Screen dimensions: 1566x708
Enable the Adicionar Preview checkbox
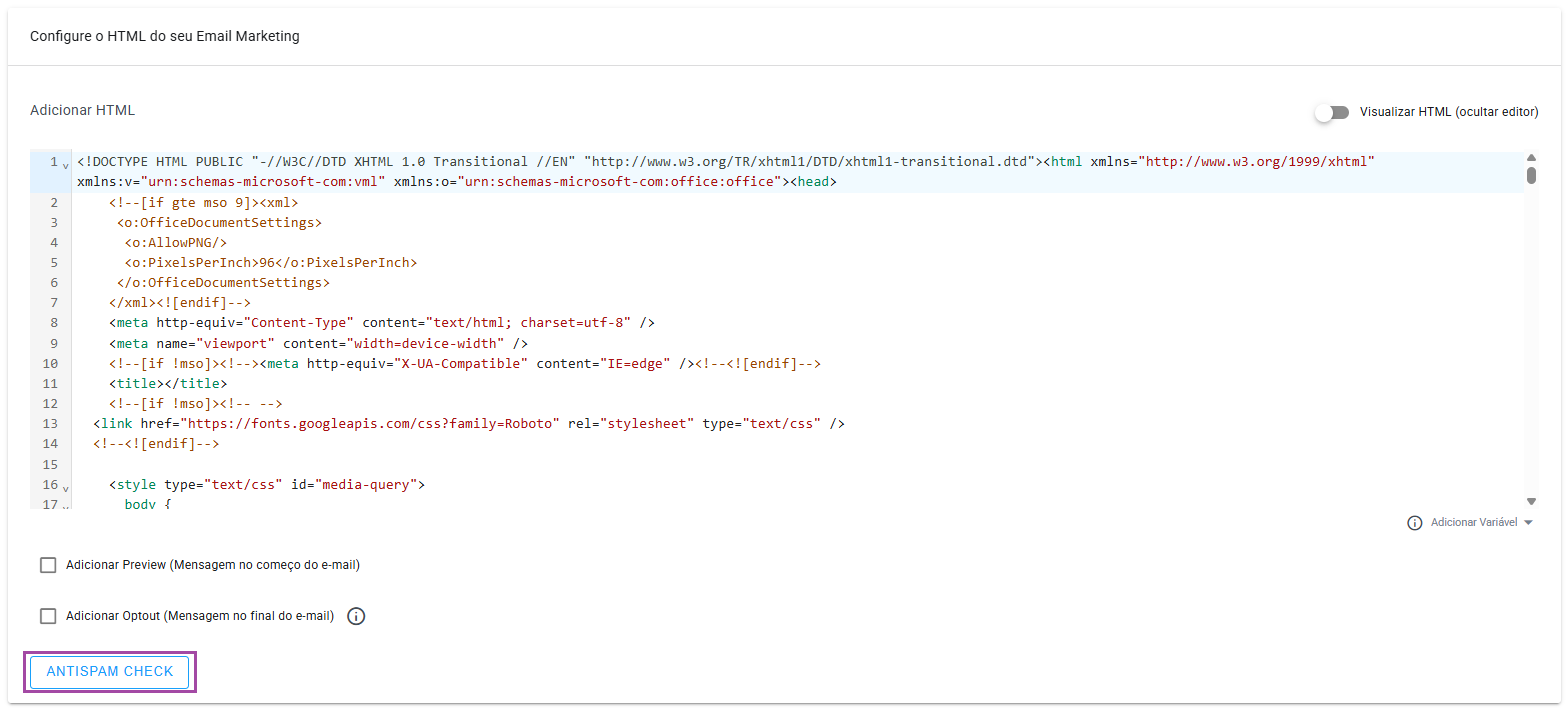pyautogui.click(x=48, y=565)
